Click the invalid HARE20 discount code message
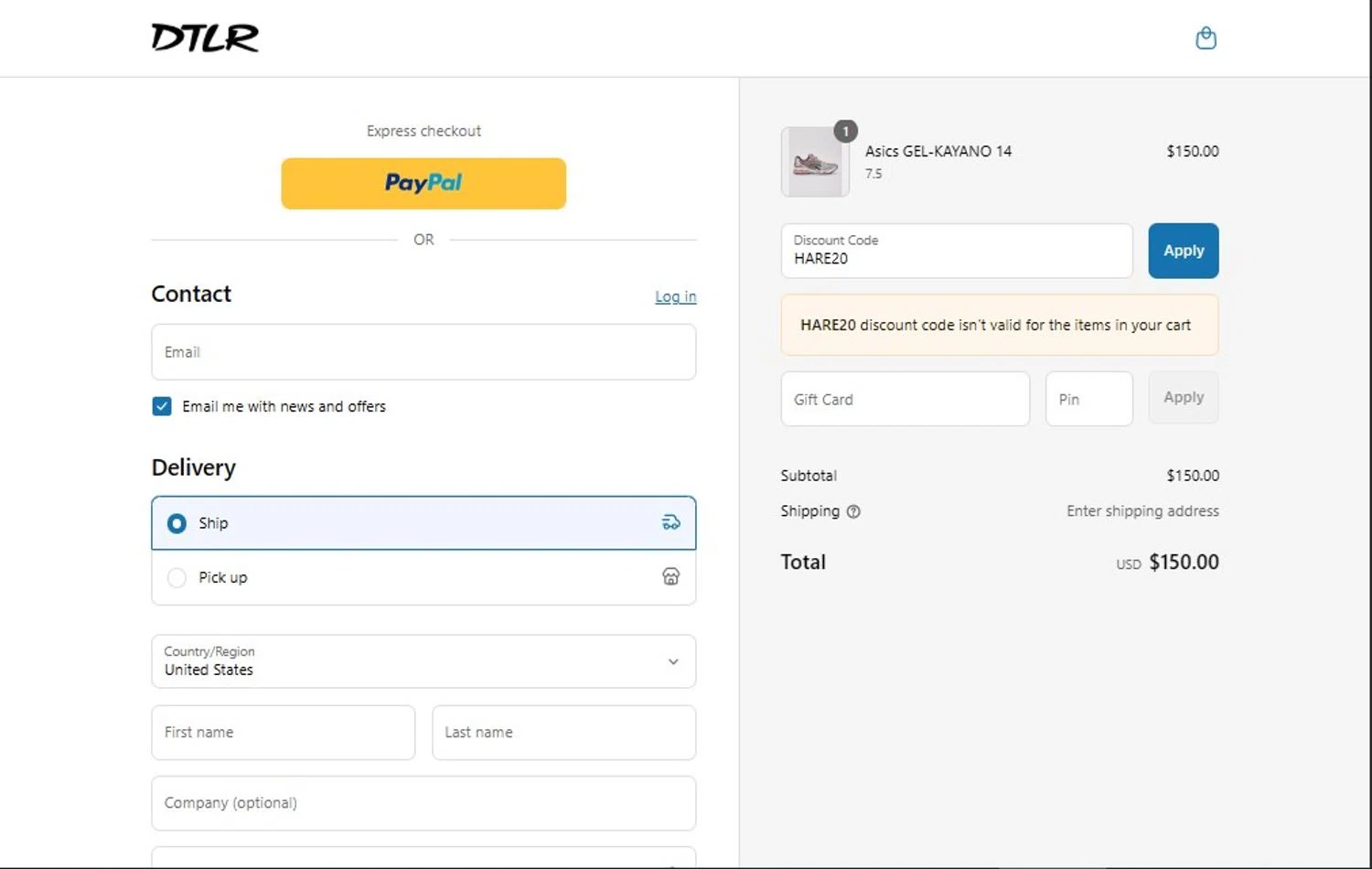This screenshot has height=869, width=1372. (x=1000, y=325)
